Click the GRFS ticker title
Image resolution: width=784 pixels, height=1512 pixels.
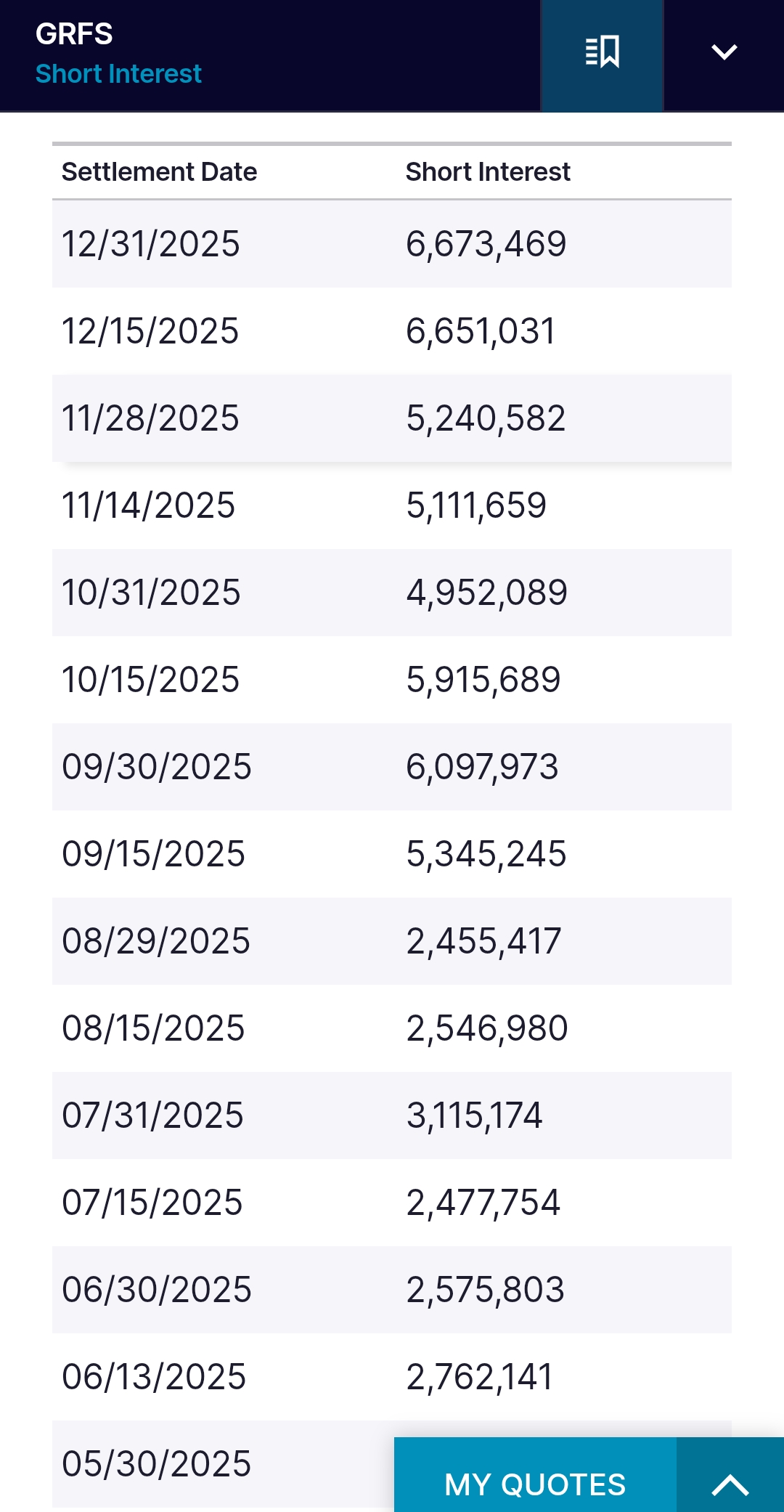[x=74, y=34]
